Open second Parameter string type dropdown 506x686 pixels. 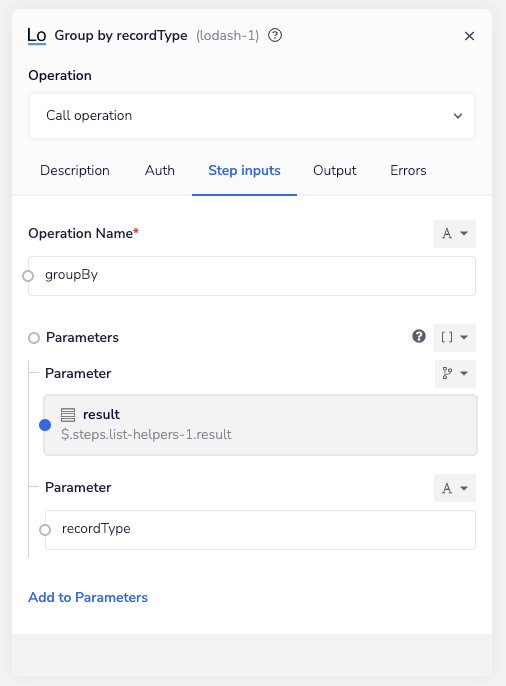pyautogui.click(x=455, y=488)
